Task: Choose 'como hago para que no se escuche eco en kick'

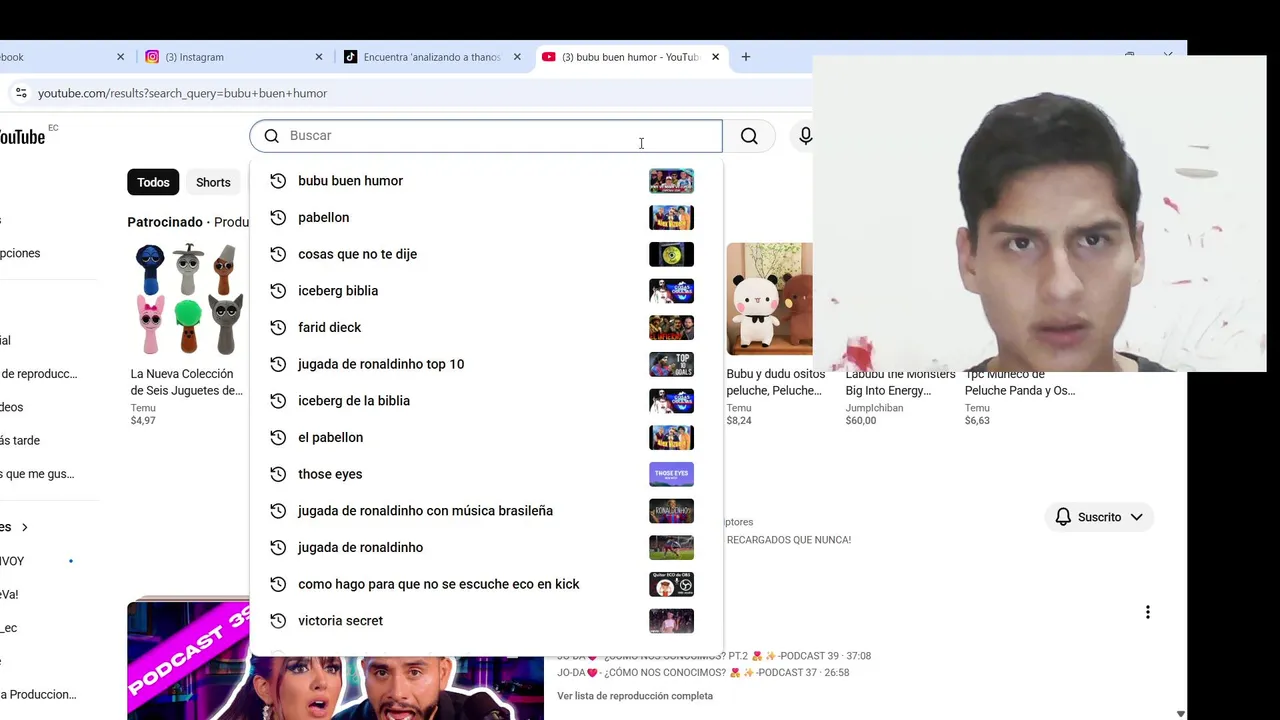Action: (486, 584)
